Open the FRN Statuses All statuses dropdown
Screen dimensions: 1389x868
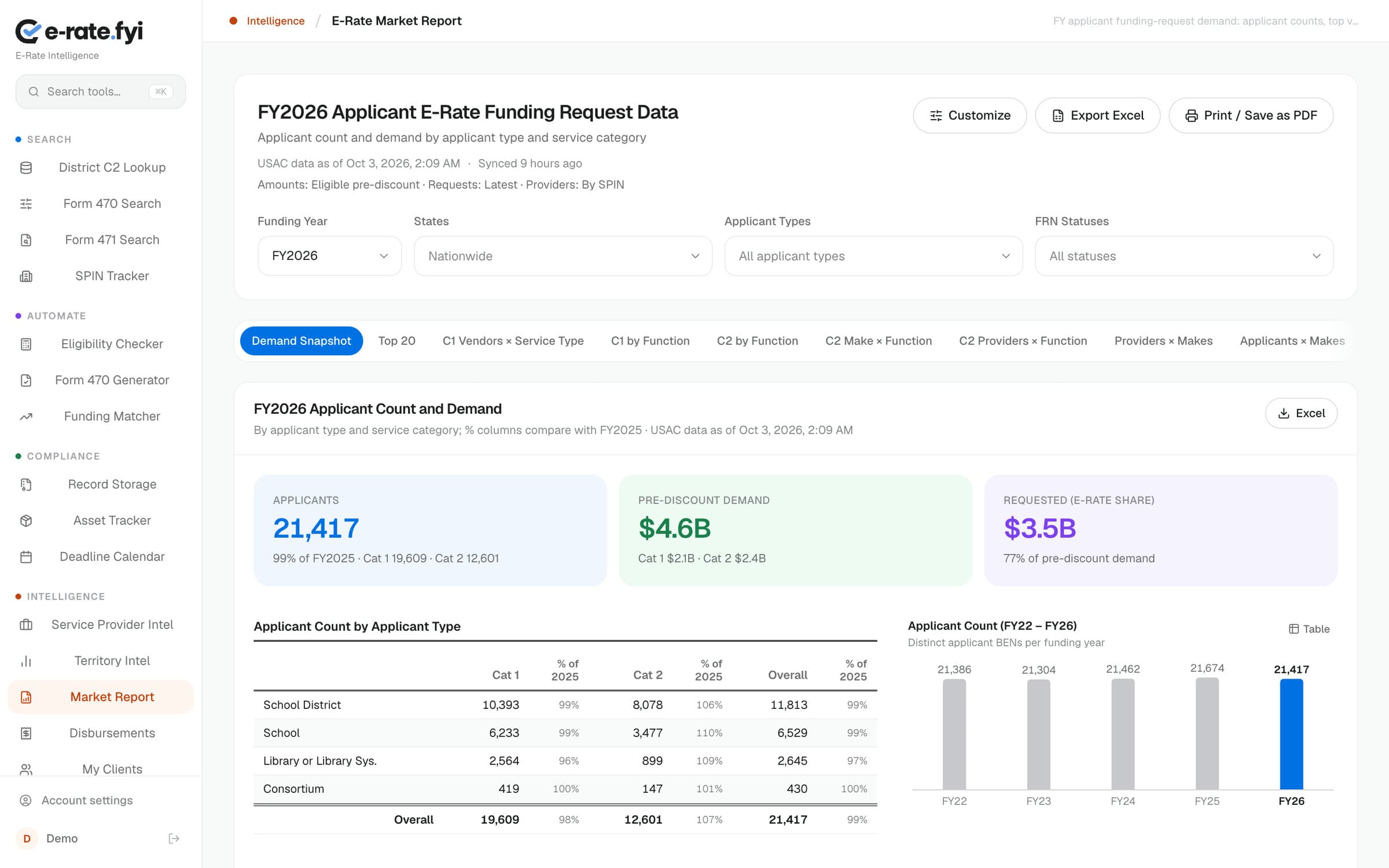point(1184,256)
